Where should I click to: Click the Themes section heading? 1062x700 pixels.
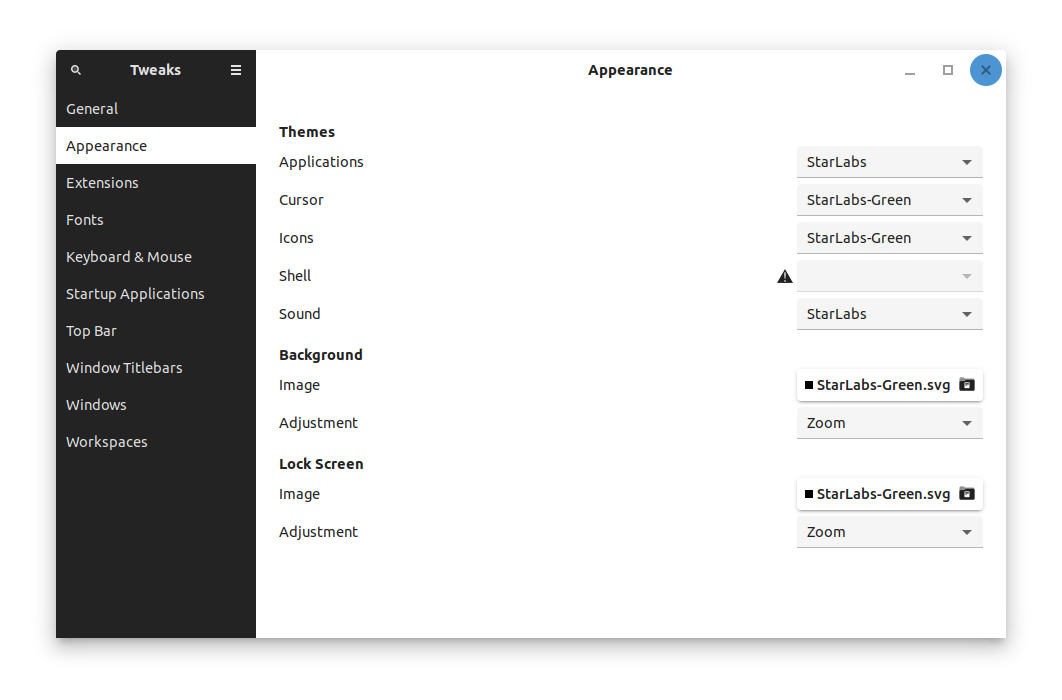point(307,132)
